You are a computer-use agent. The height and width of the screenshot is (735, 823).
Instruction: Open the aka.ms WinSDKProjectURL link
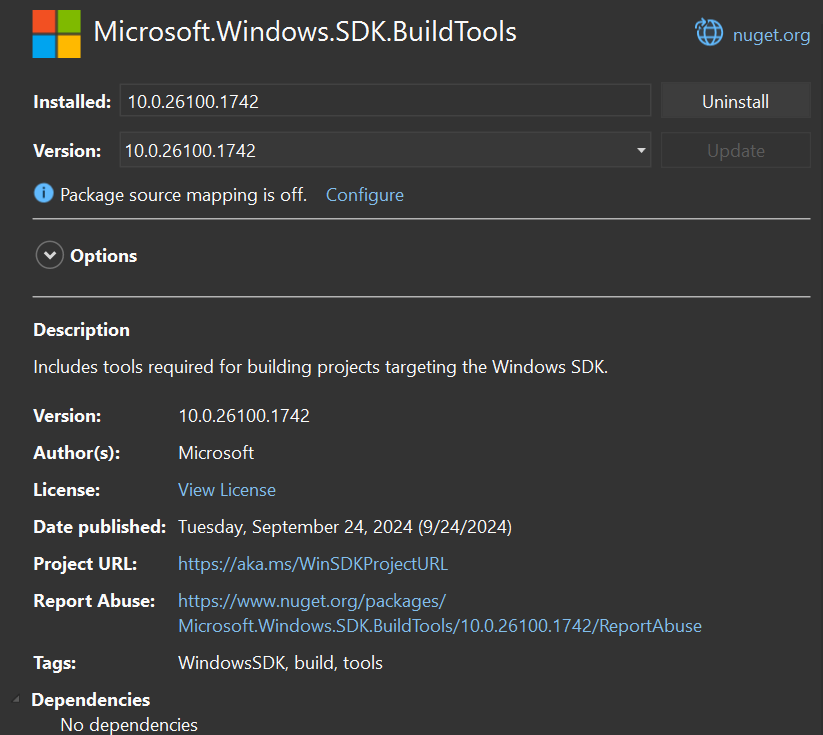[x=313, y=564]
